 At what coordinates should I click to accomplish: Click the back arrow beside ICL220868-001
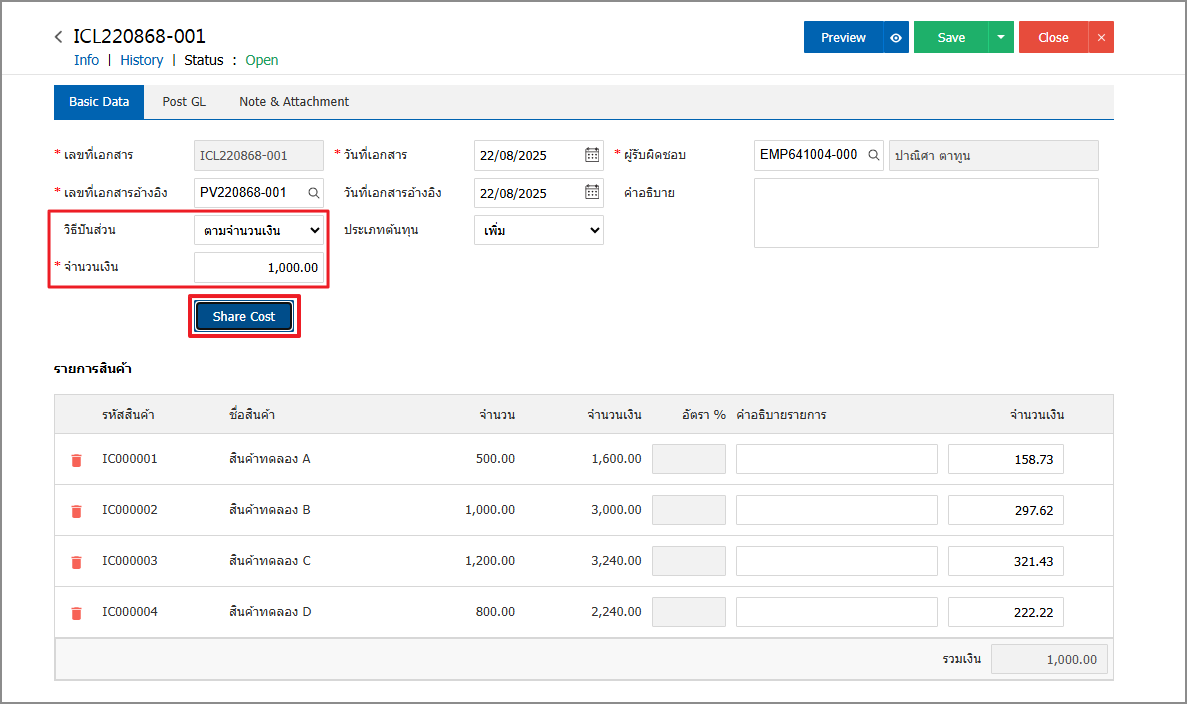click(x=59, y=37)
